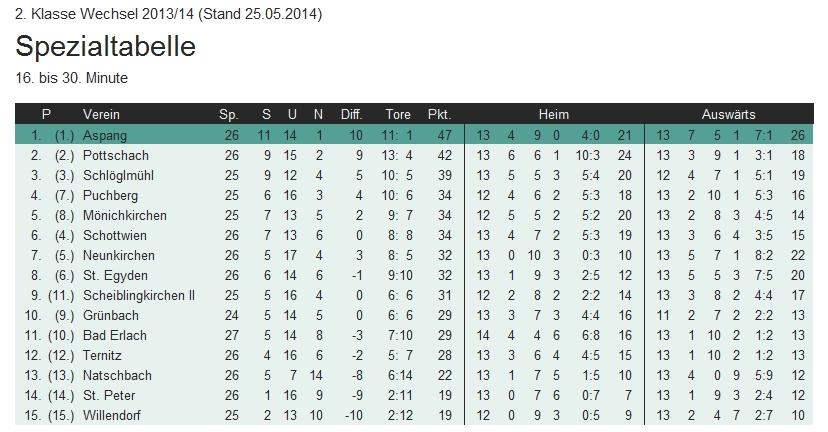Viewport: 828px width, 432px height.
Task: Open Mönichkirchen team entry
Action: (x=125, y=215)
